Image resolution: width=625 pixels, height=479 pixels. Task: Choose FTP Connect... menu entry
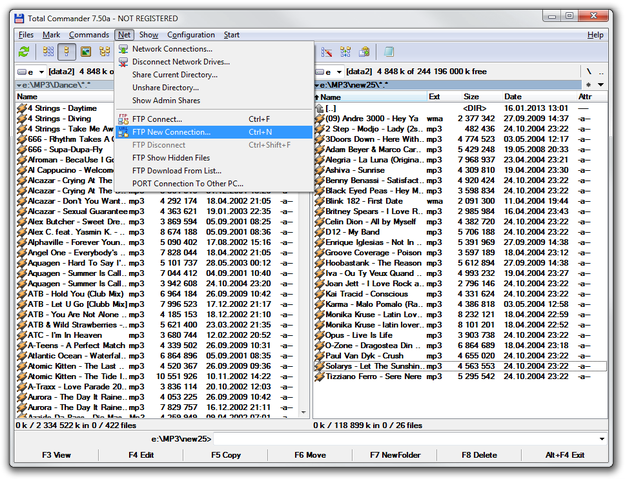(214, 119)
